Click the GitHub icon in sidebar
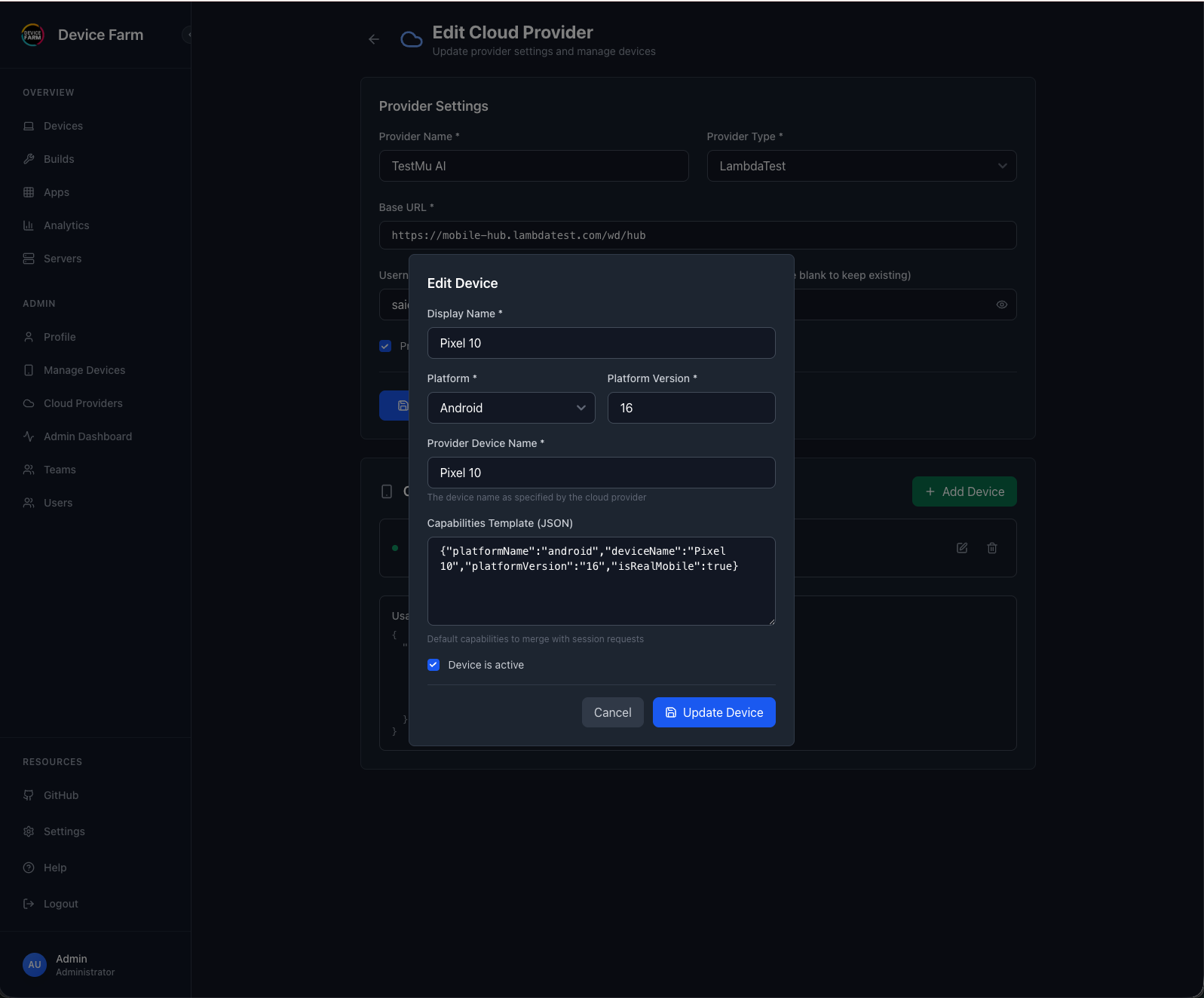Viewport: 1204px width, 998px height. coord(29,795)
